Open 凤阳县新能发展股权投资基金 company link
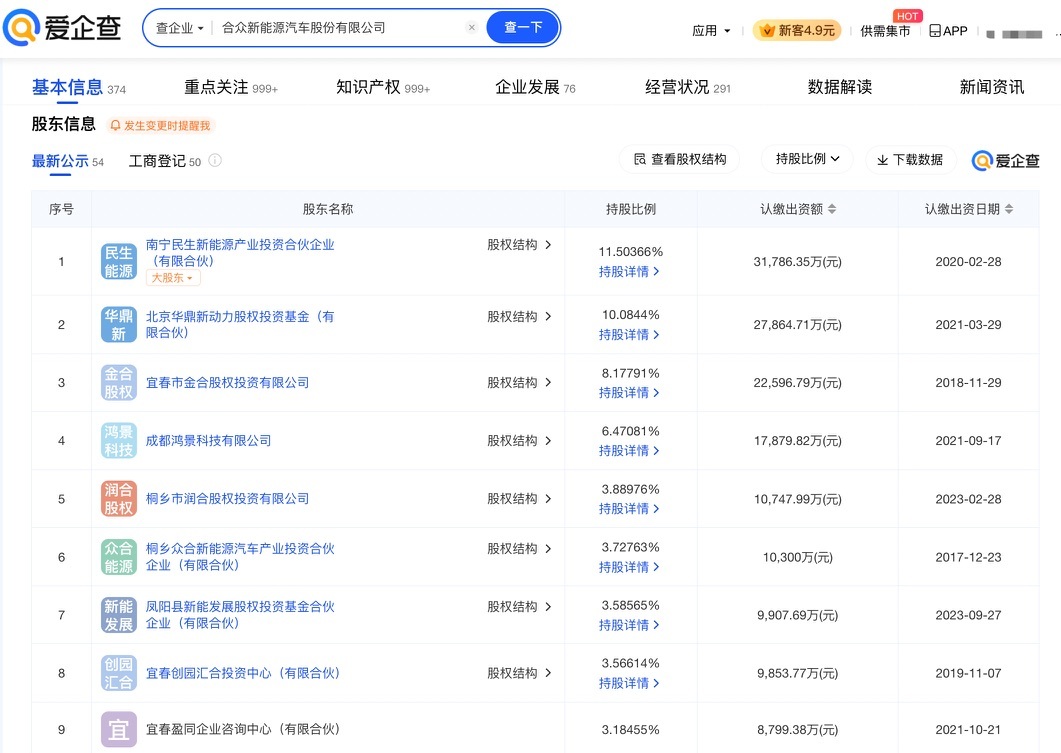 240,615
